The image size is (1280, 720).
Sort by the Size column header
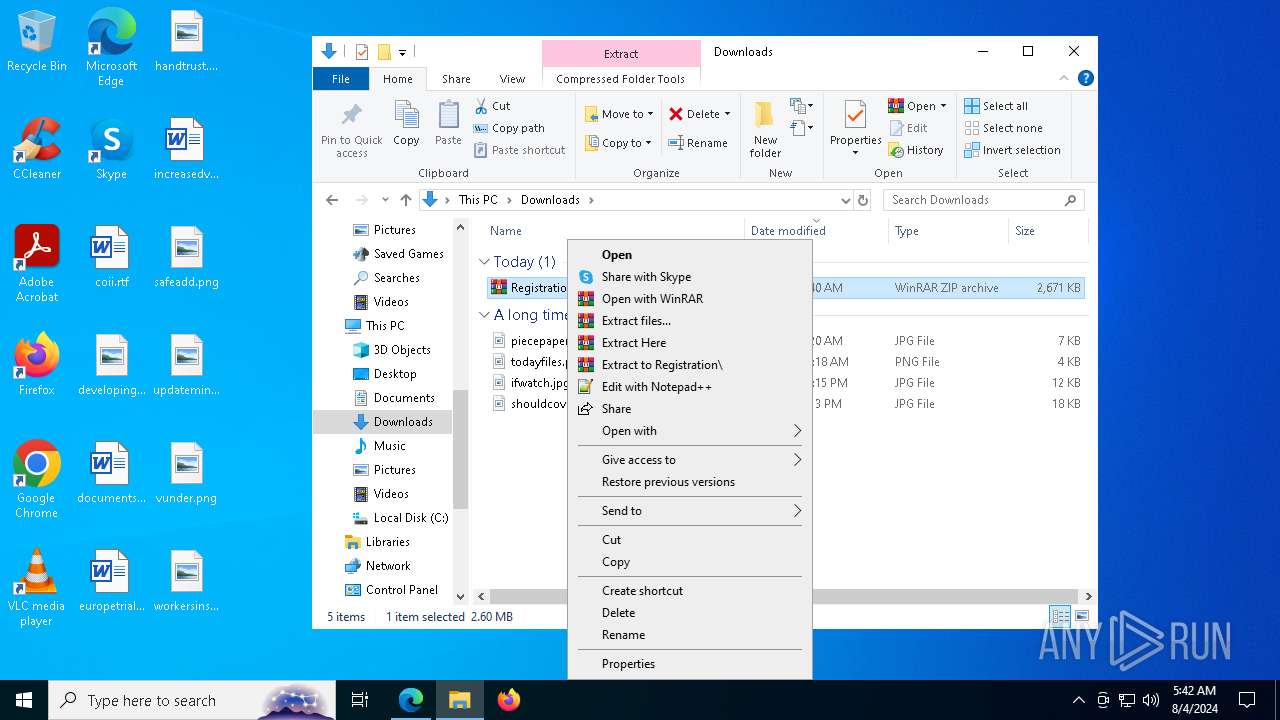click(x=1048, y=231)
